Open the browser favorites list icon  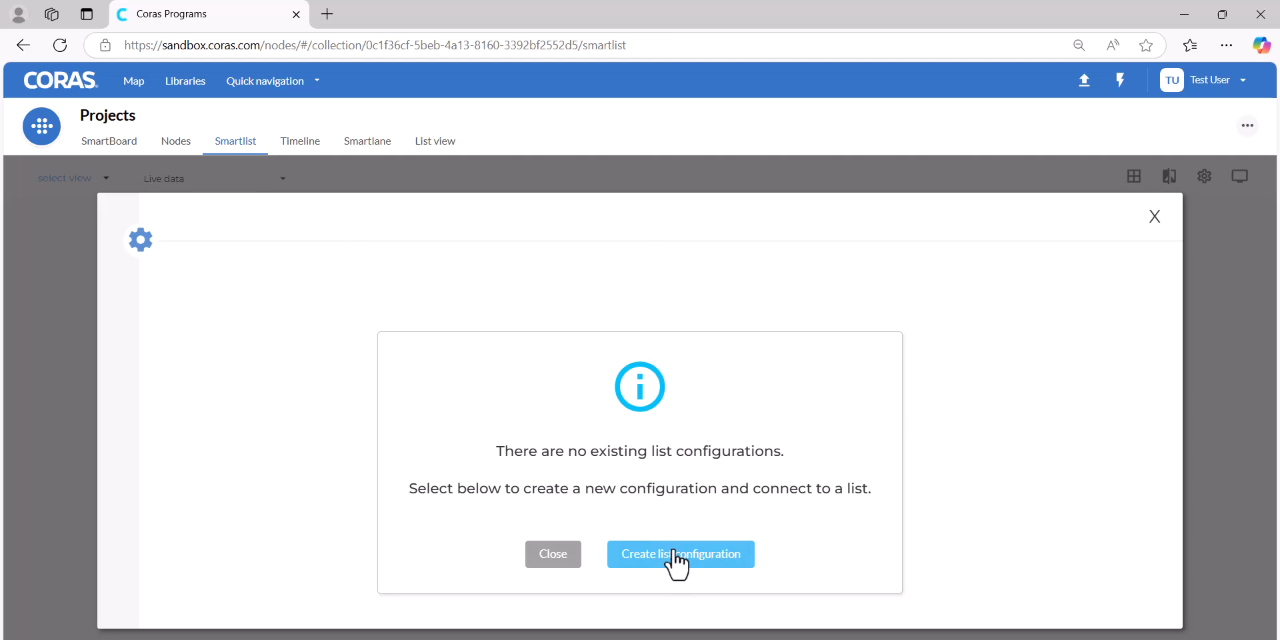click(1190, 45)
